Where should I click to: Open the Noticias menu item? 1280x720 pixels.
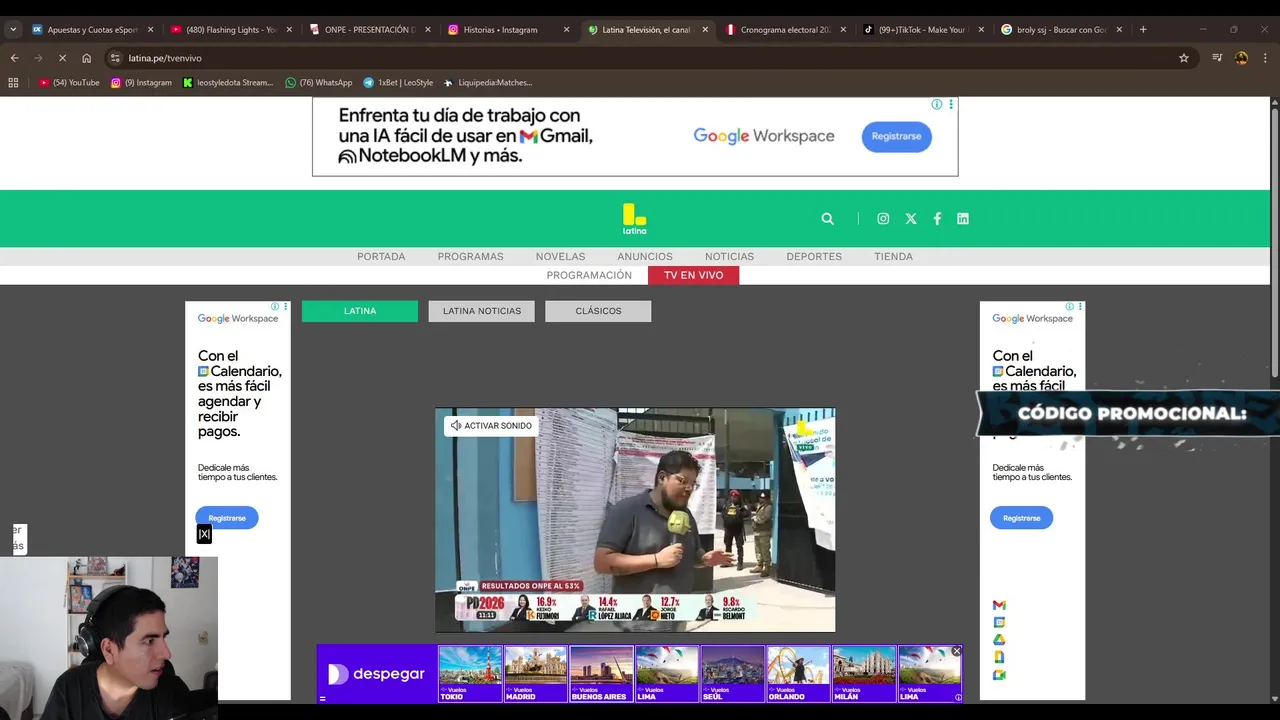tap(729, 257)
